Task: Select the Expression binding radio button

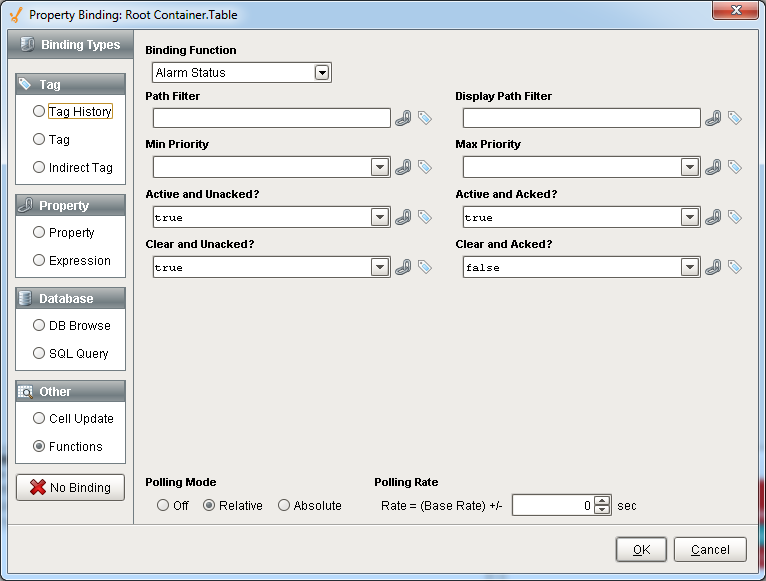Action: pyautogui.click(x=40, y=260)
